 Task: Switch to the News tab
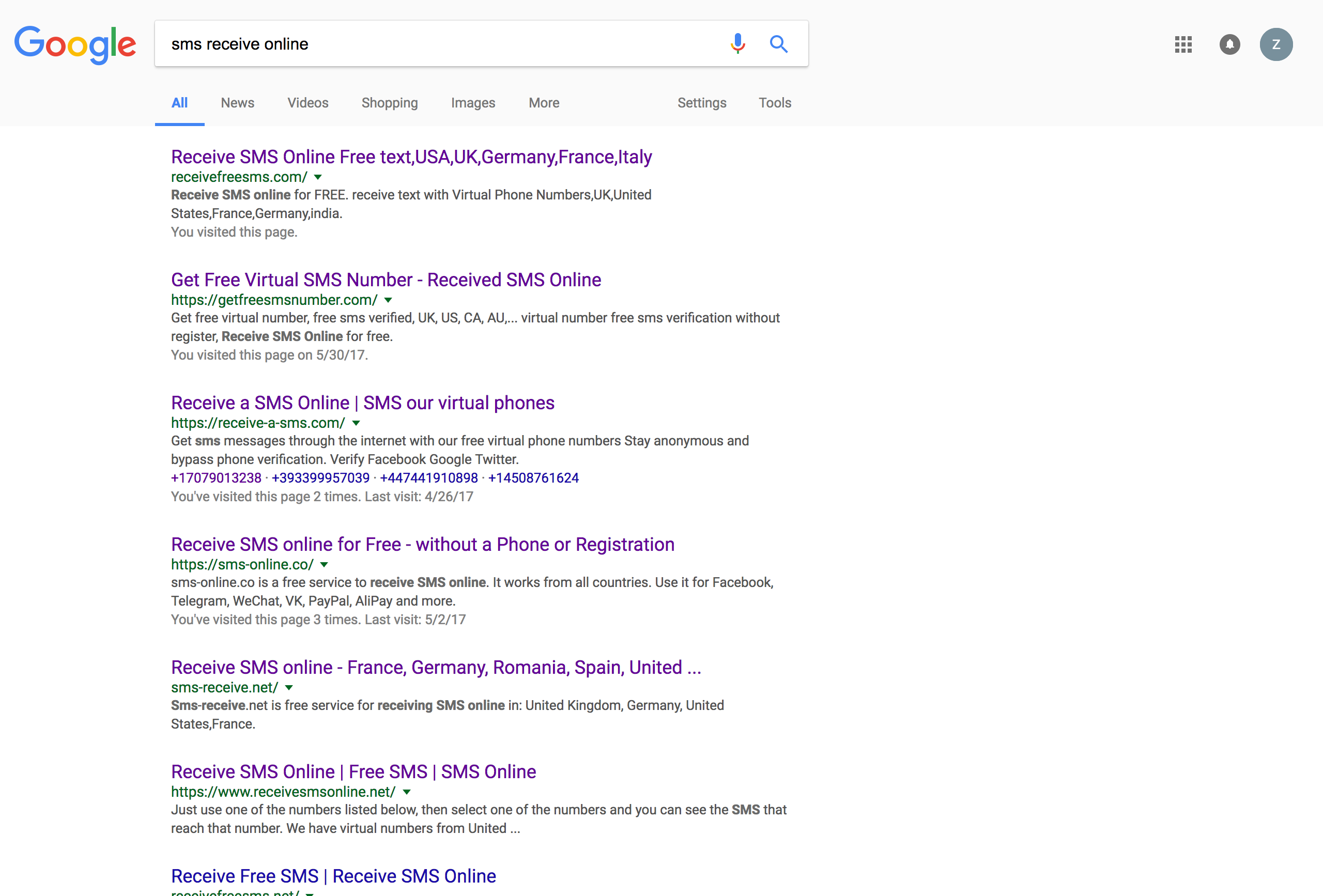[x=237, y=103]
